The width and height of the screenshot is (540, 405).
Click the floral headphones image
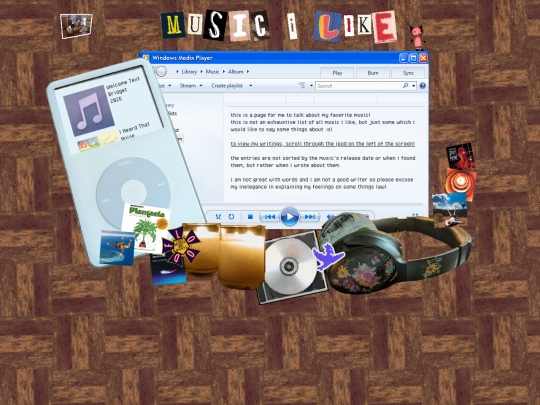tap(395, 252)
